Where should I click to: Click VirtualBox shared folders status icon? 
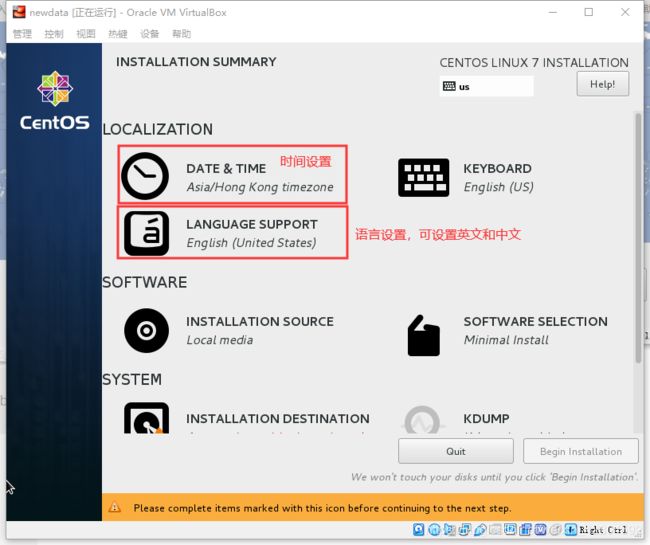pyautogui.click(x=495, y=530)
